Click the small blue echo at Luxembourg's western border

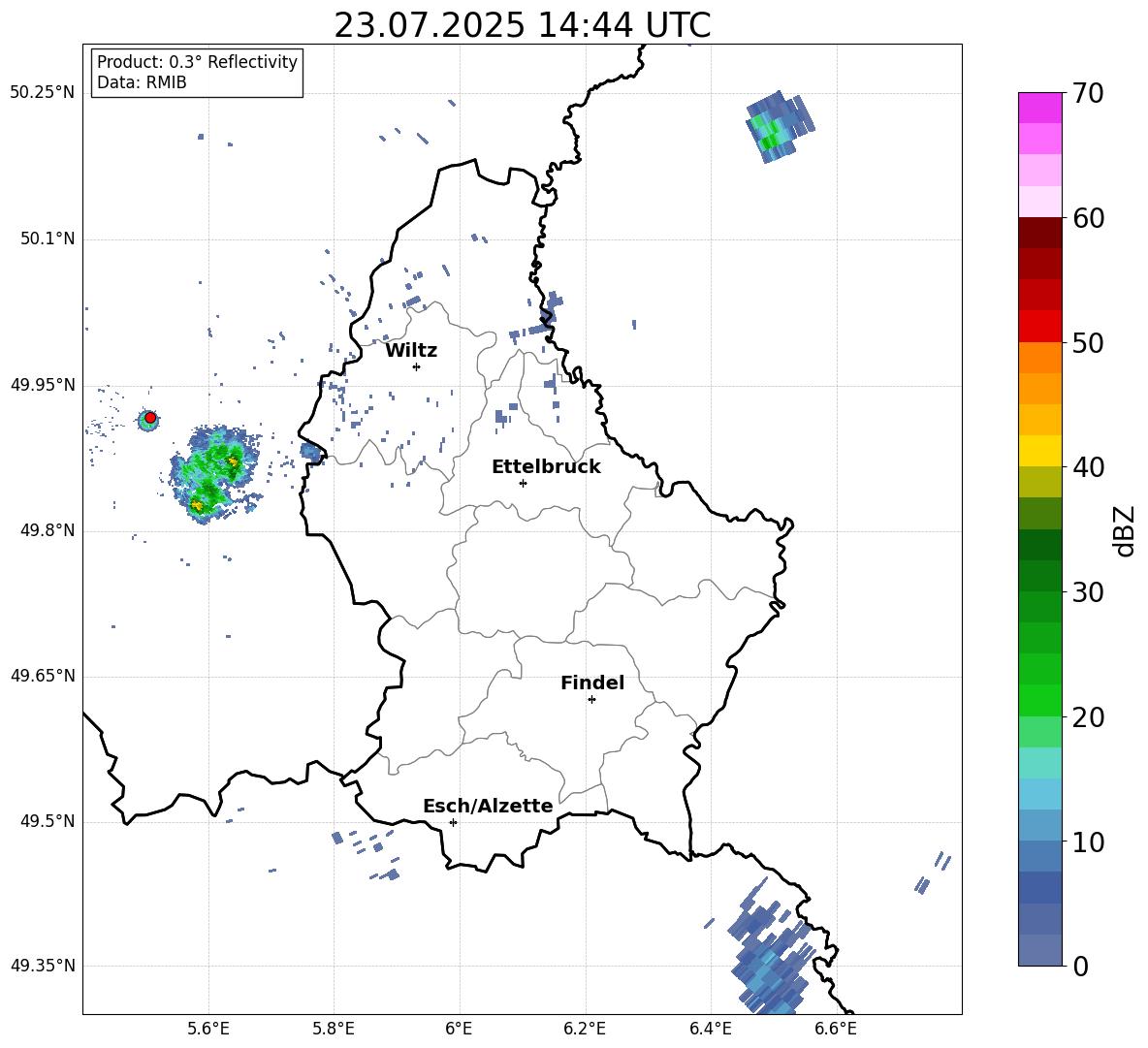(x=311, y=453)
